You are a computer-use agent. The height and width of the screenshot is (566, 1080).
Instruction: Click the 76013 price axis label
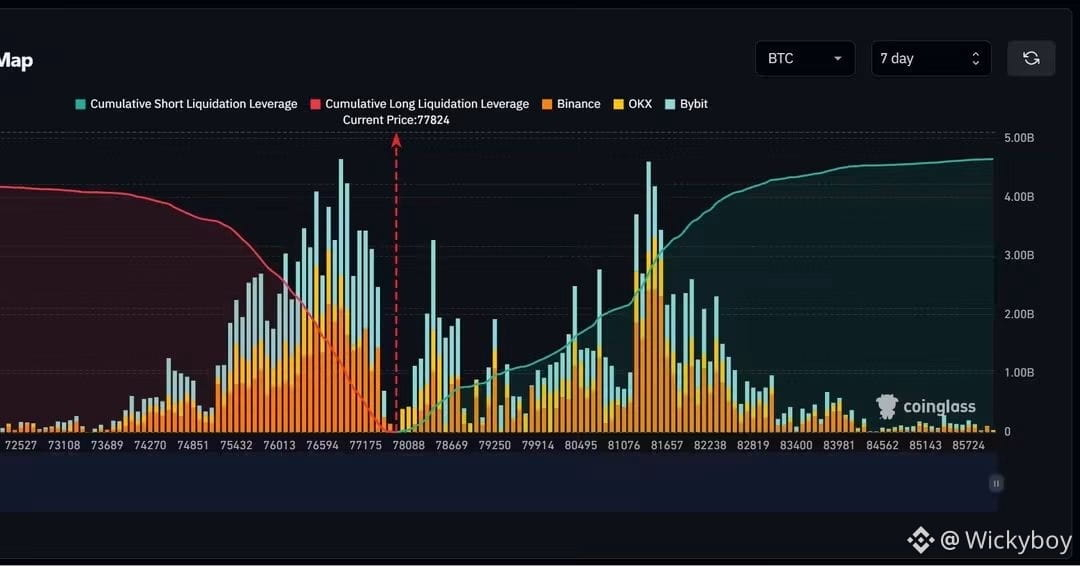(x=279, y=446)
